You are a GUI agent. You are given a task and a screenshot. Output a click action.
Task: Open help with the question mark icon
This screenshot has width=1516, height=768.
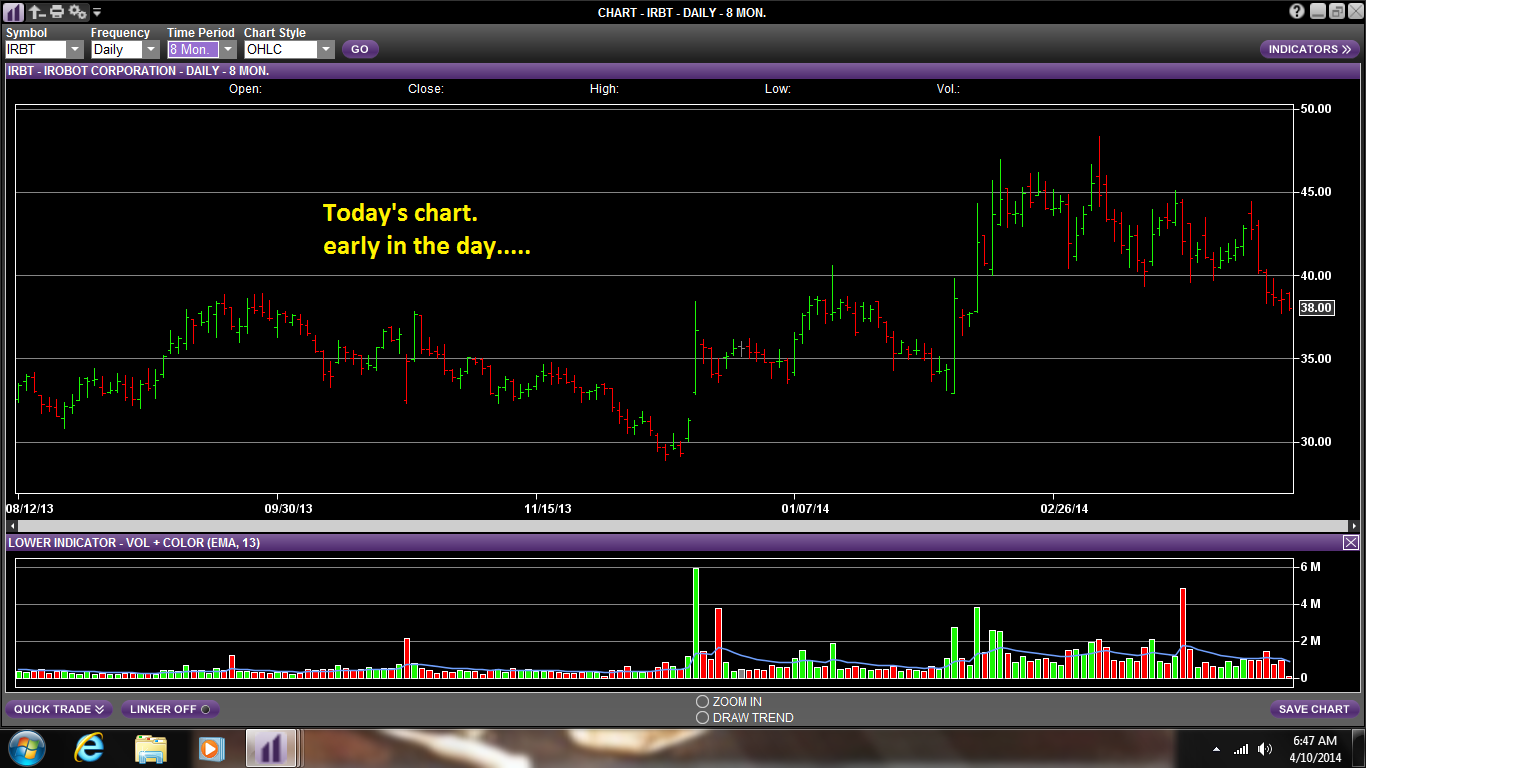pyautogui.click(x=1297, y=12)
